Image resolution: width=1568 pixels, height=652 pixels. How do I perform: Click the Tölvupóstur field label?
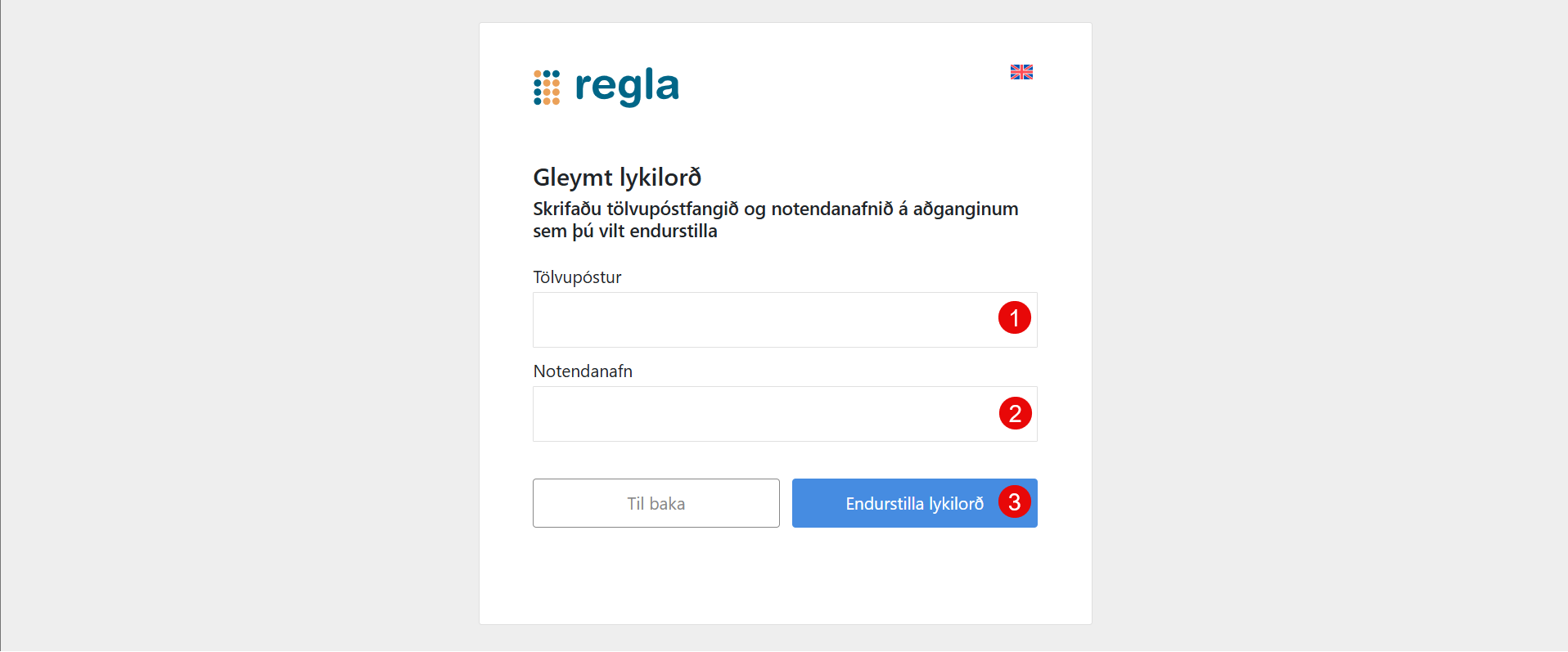(x=577, y=277)
